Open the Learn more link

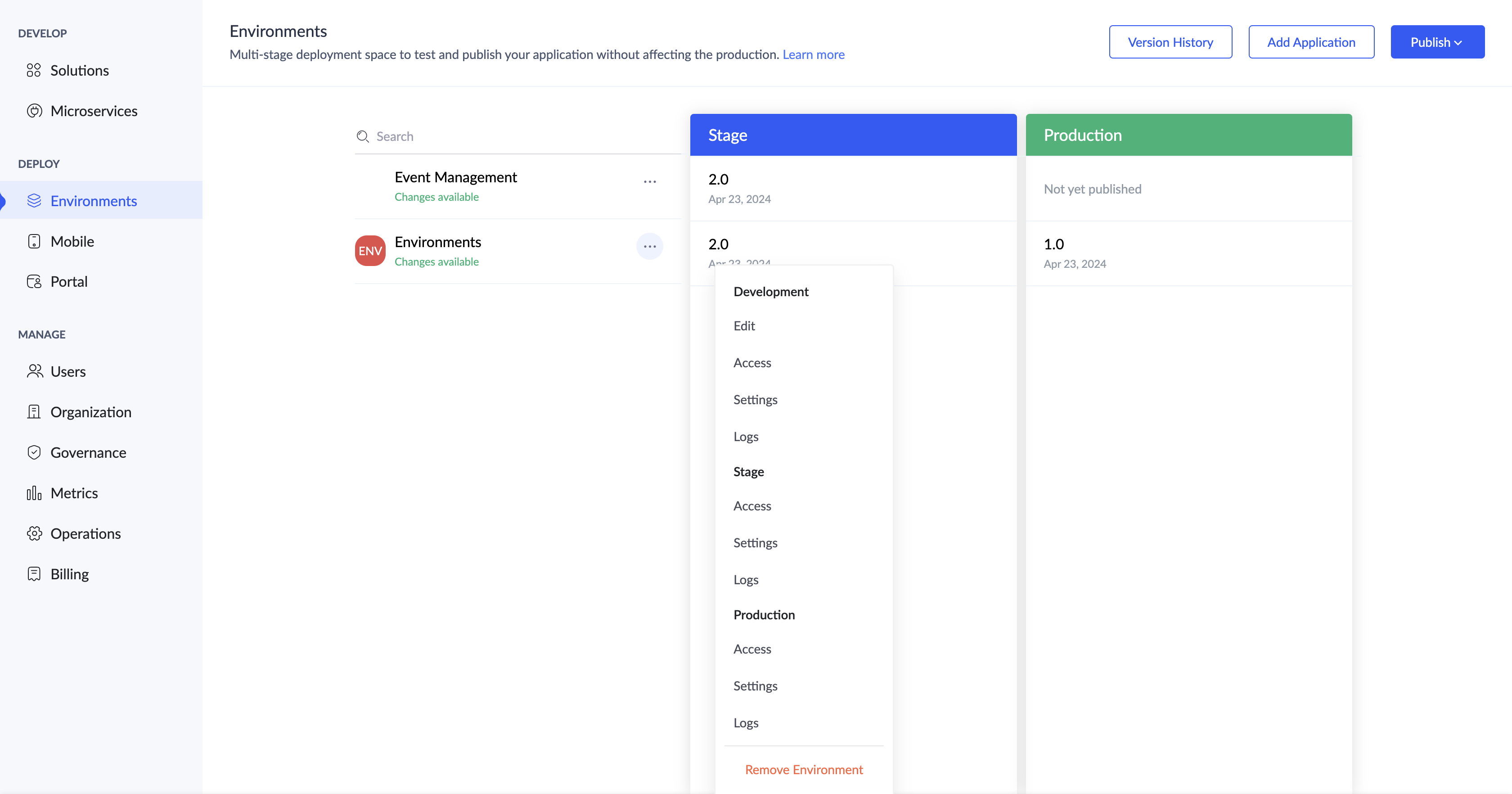[x=813, y=54]
